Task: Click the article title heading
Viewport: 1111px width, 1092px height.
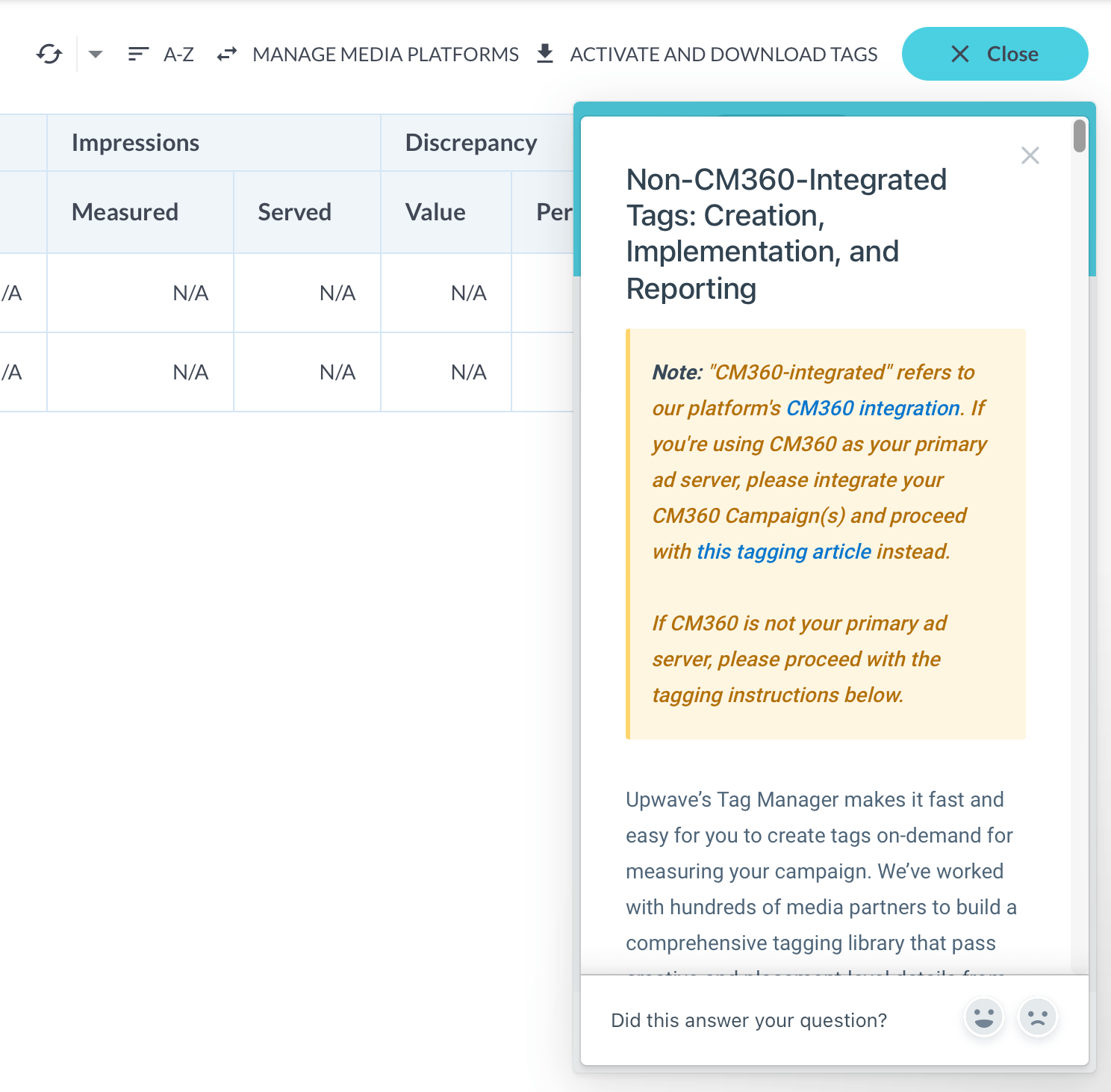Action: point(786,234)
